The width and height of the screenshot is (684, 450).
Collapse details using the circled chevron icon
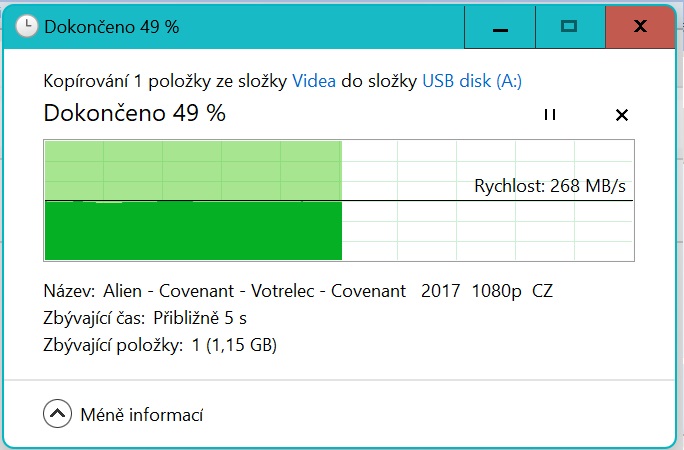tap(57, 413)
